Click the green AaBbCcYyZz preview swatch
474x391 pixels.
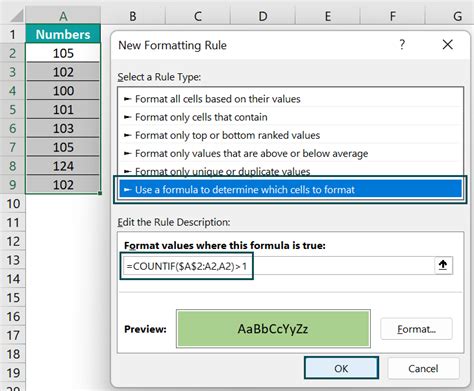273,329
